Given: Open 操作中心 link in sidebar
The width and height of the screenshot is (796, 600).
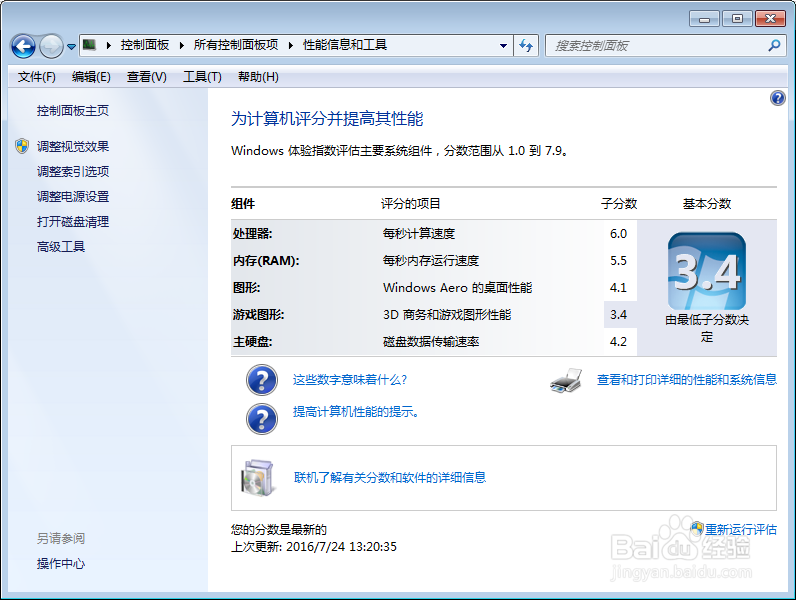Looking at the screenshot, I should point(61,563).
